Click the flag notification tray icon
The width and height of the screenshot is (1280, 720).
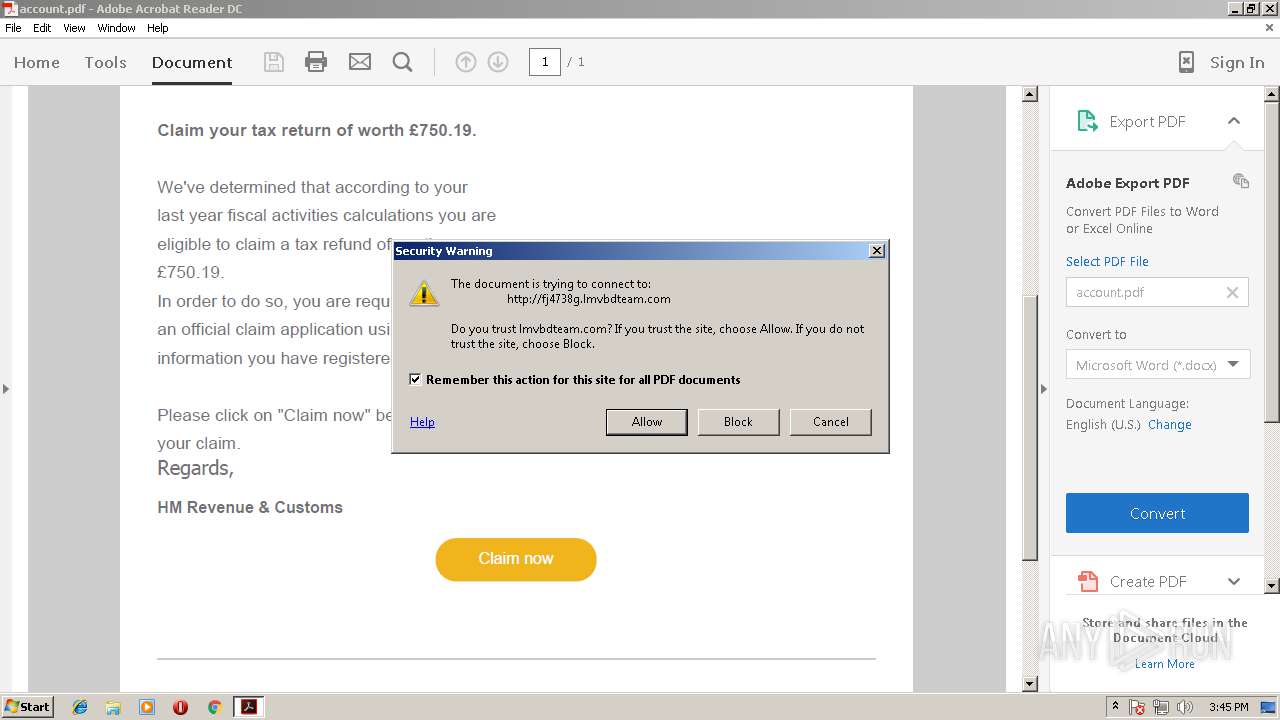coord(1137,707)
